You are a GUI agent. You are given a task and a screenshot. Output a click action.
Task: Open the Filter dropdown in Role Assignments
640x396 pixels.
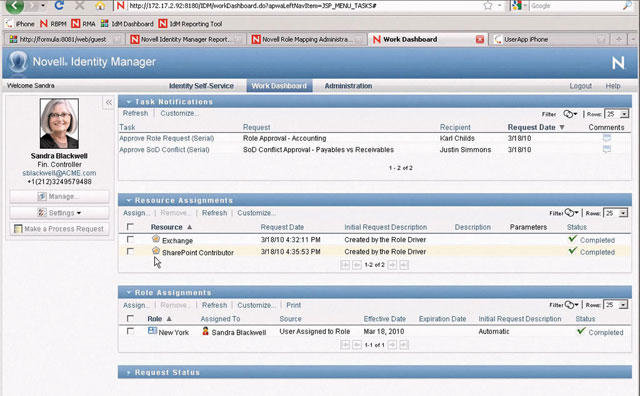pos(571,305)
